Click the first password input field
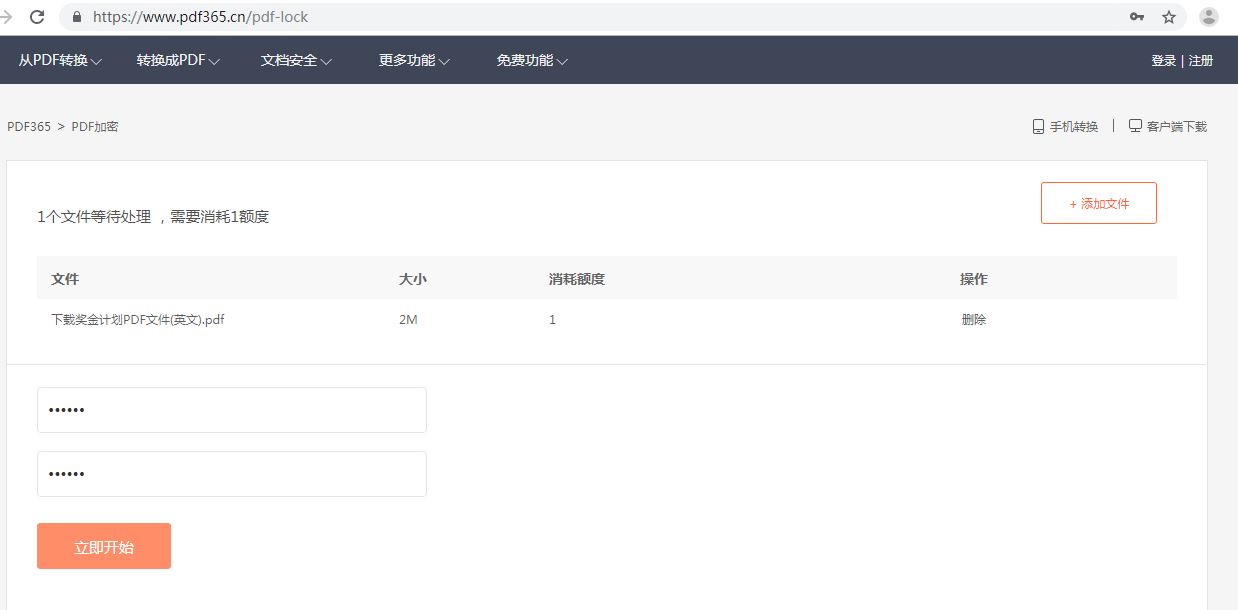The image size is (1238, 610). 231,410
